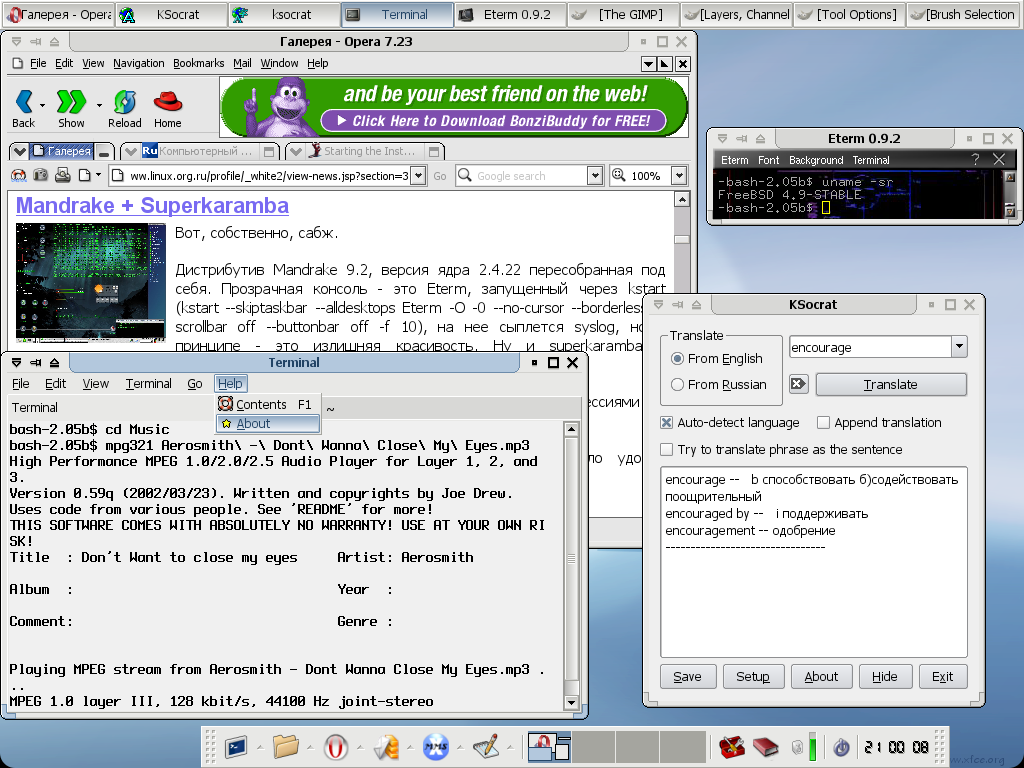Screen dimensions: 1024x768
Task: Click the new page icon in Opera address bar
Action: click(x=84, y=175)
